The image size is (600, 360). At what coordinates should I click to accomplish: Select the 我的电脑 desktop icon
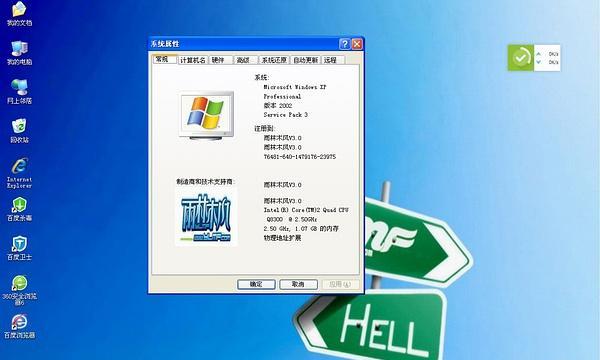click(x=19, y=53)
